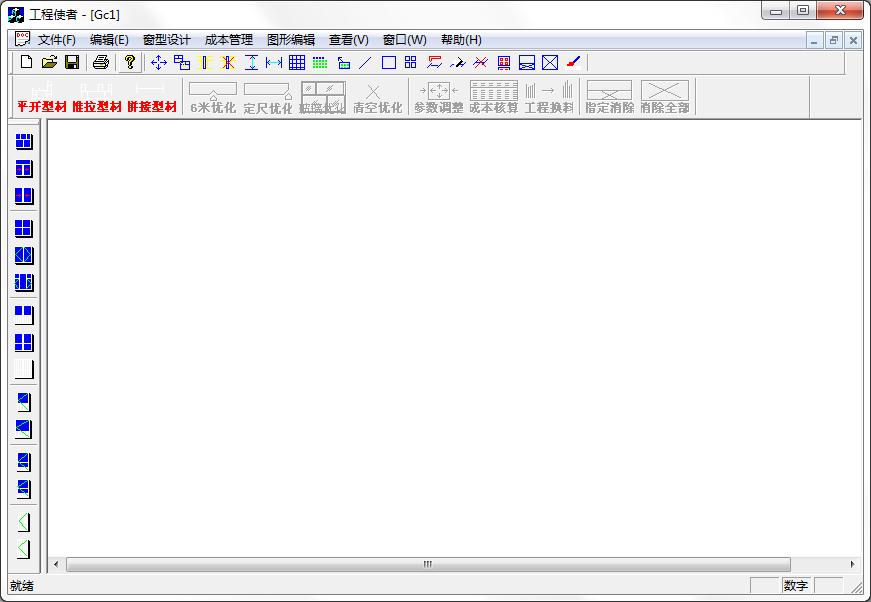
Task: Click the blue grid table icon
Action: click(x=297, y=62)
